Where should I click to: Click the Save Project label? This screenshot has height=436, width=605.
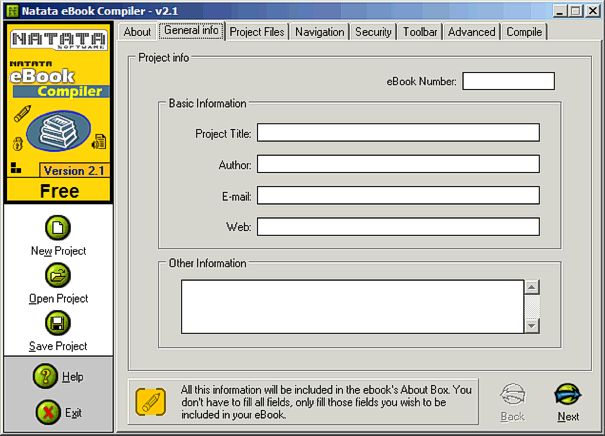[58, 346]
